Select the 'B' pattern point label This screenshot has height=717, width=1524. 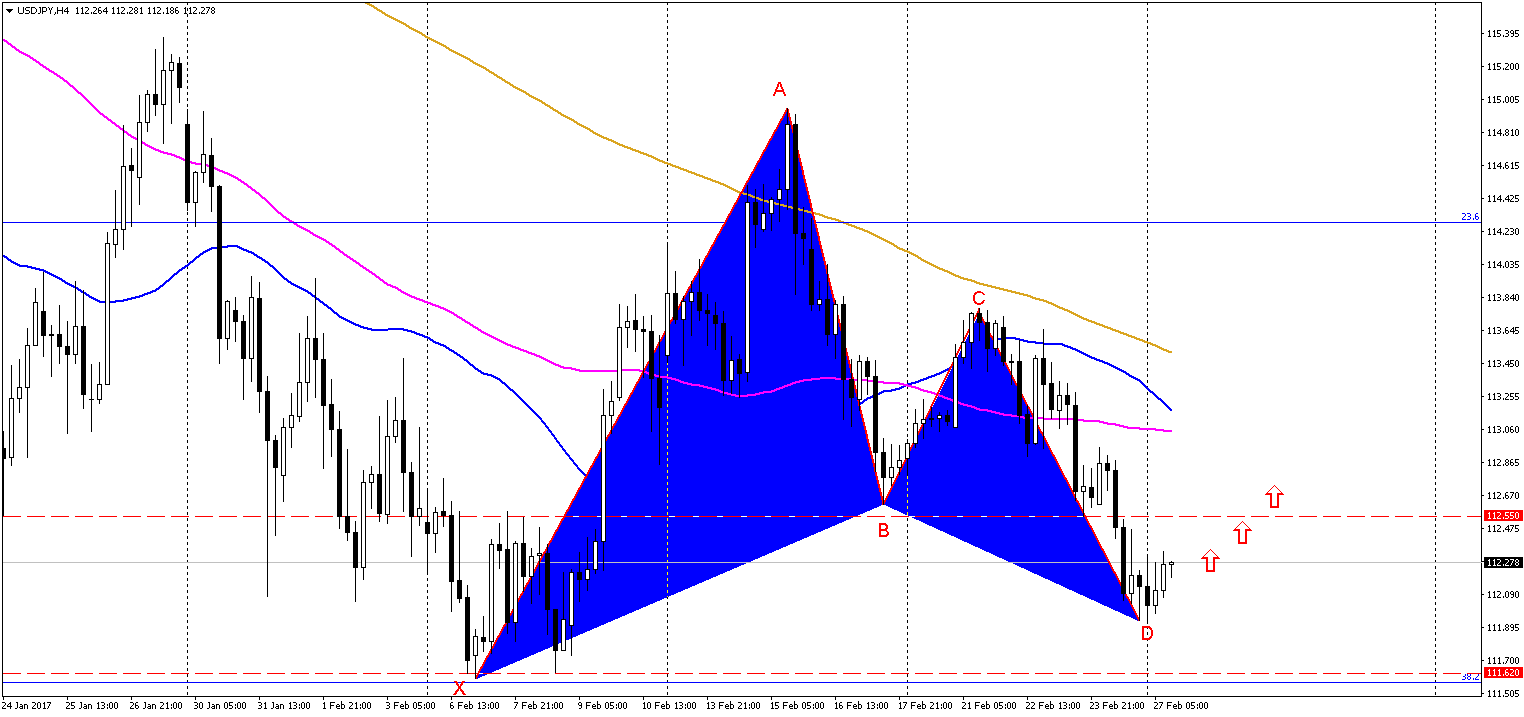click(x=881, y=531)
